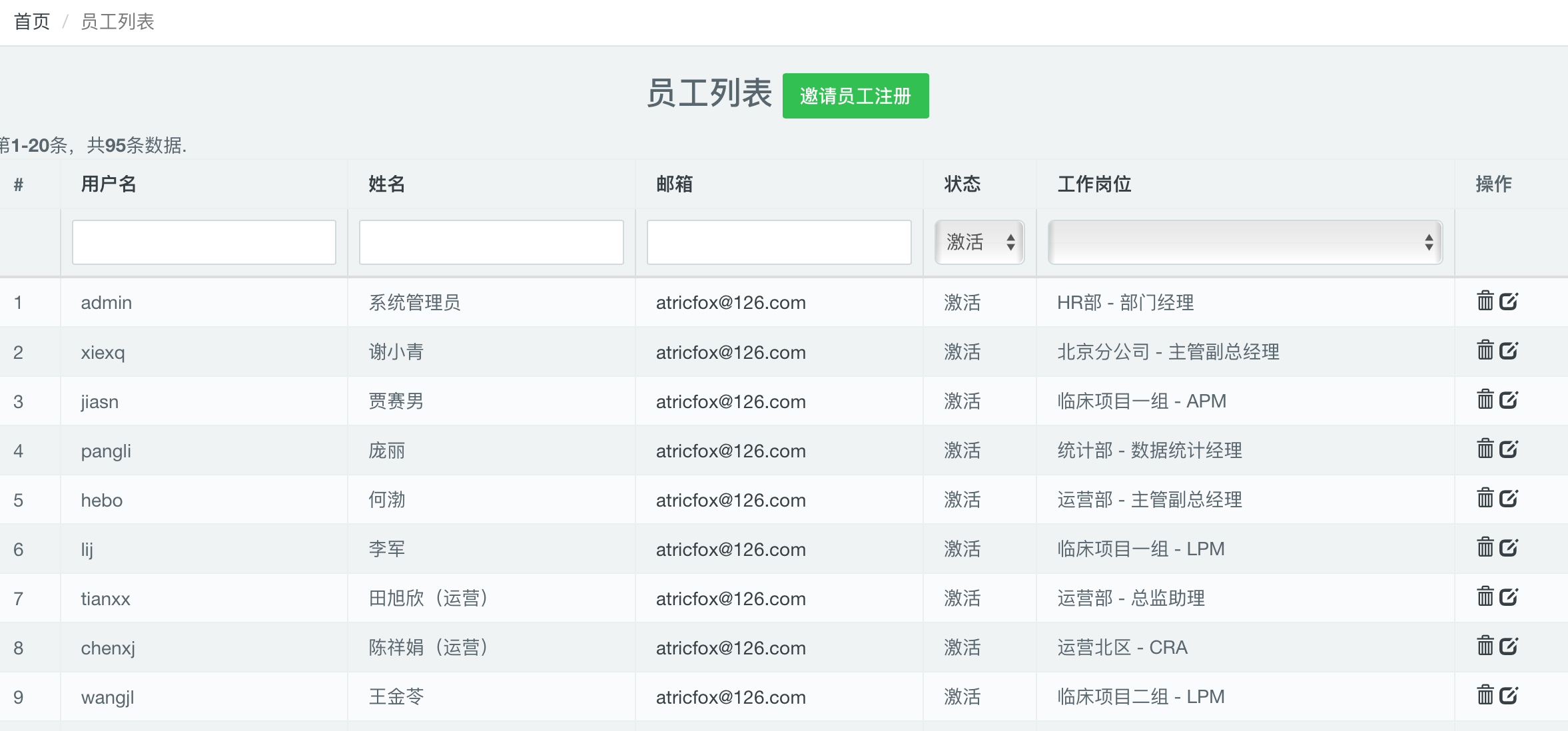Open the 工作岗位 filter dropdown
The width and height of the screenshot is (1568, 731).
click(1245, 242)
